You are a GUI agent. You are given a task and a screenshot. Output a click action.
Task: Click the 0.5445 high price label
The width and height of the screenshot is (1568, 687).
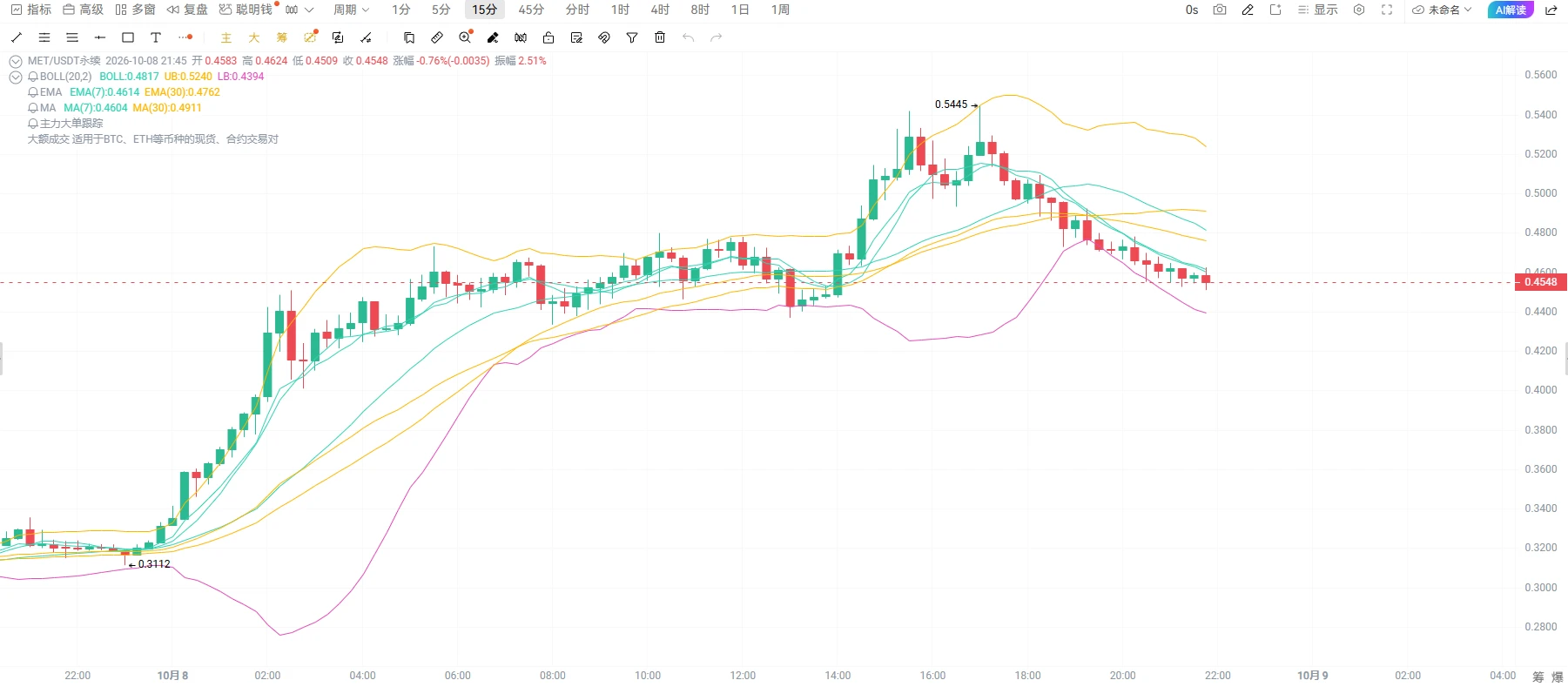pyautogui.click(x=951, y=104)
